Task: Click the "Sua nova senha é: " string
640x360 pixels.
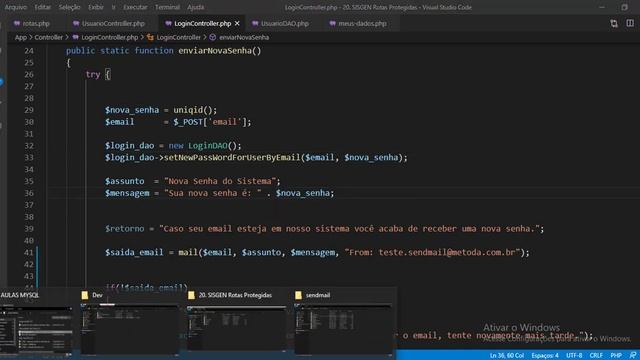Action: (213, 193)
